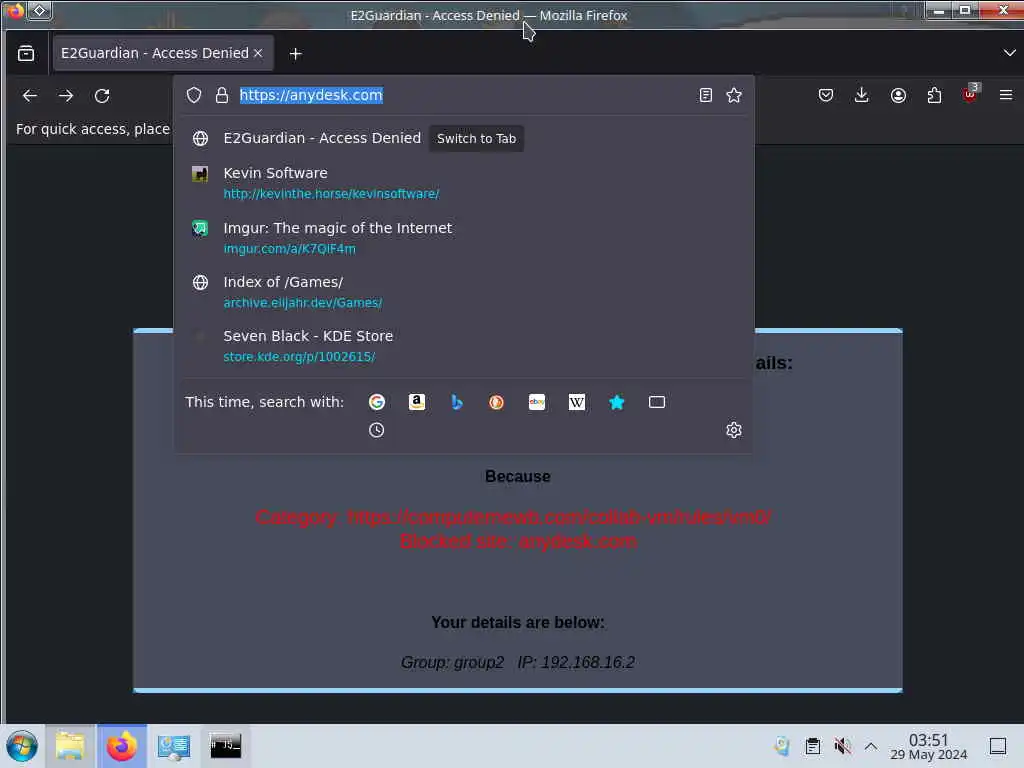Search this time with Google
The image size is (1024, 768).
(376, 402)
